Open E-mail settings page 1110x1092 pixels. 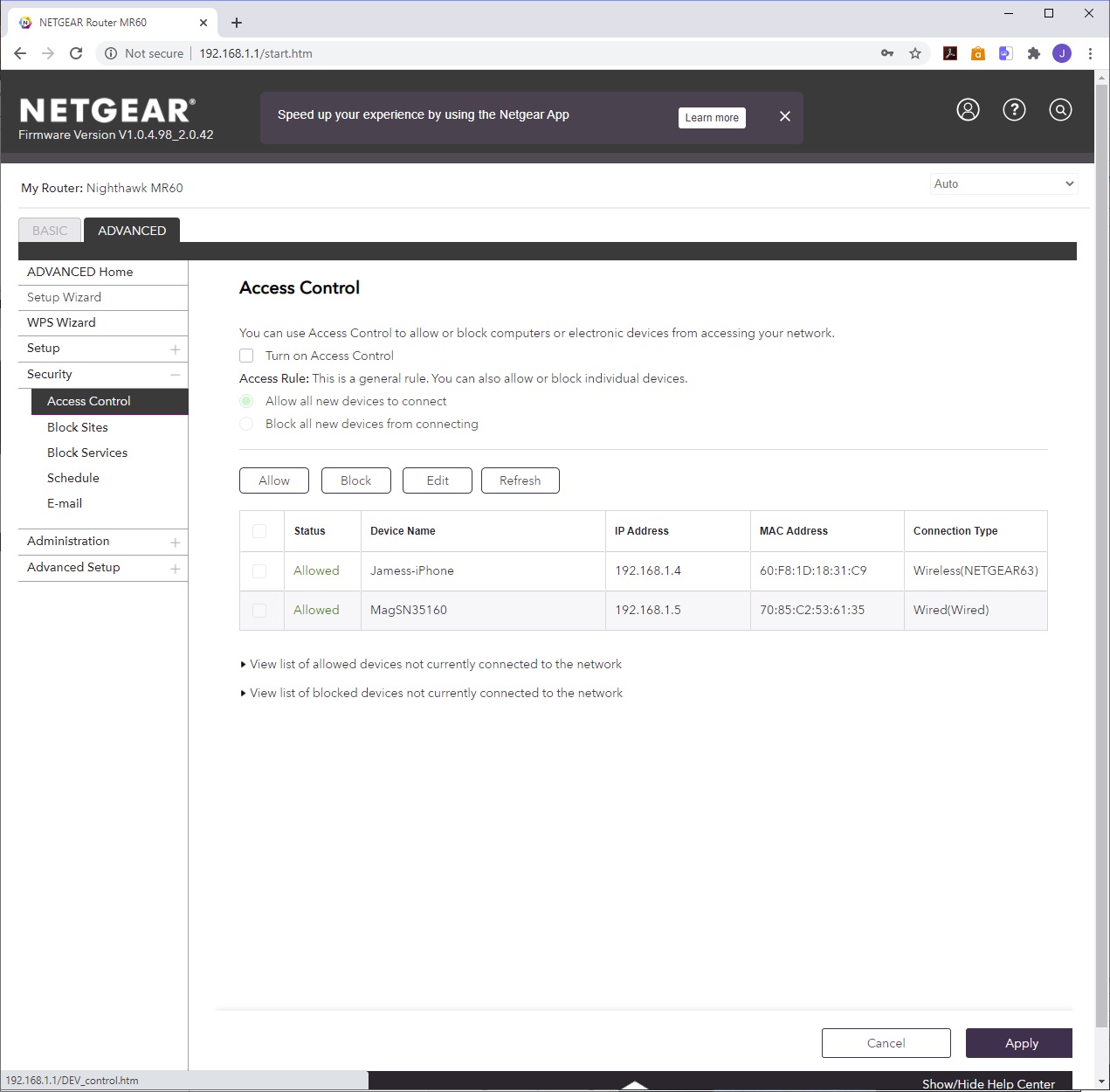(x=65, y=503)
